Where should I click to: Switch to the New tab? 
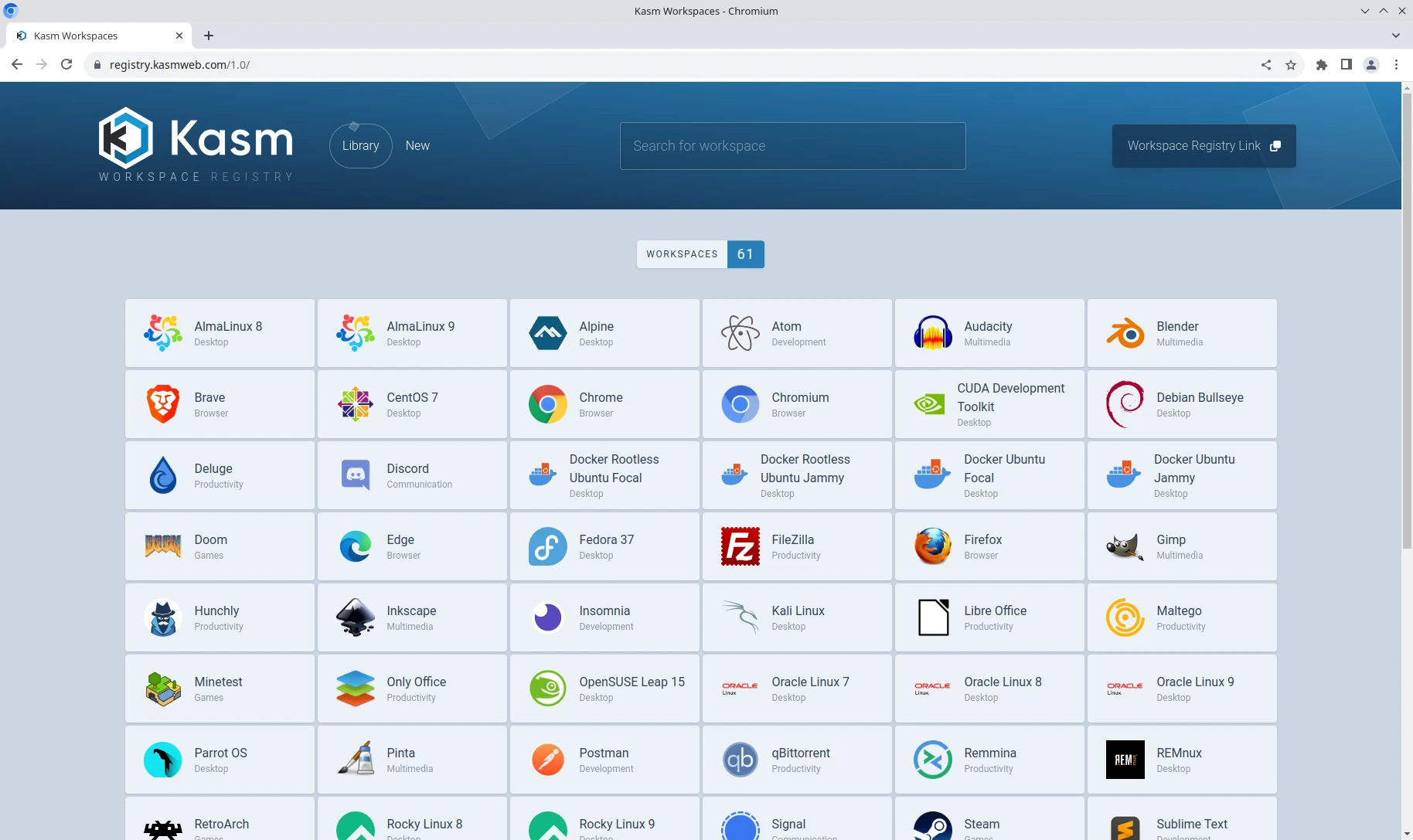pyautogui.click(x=417, y=146)
